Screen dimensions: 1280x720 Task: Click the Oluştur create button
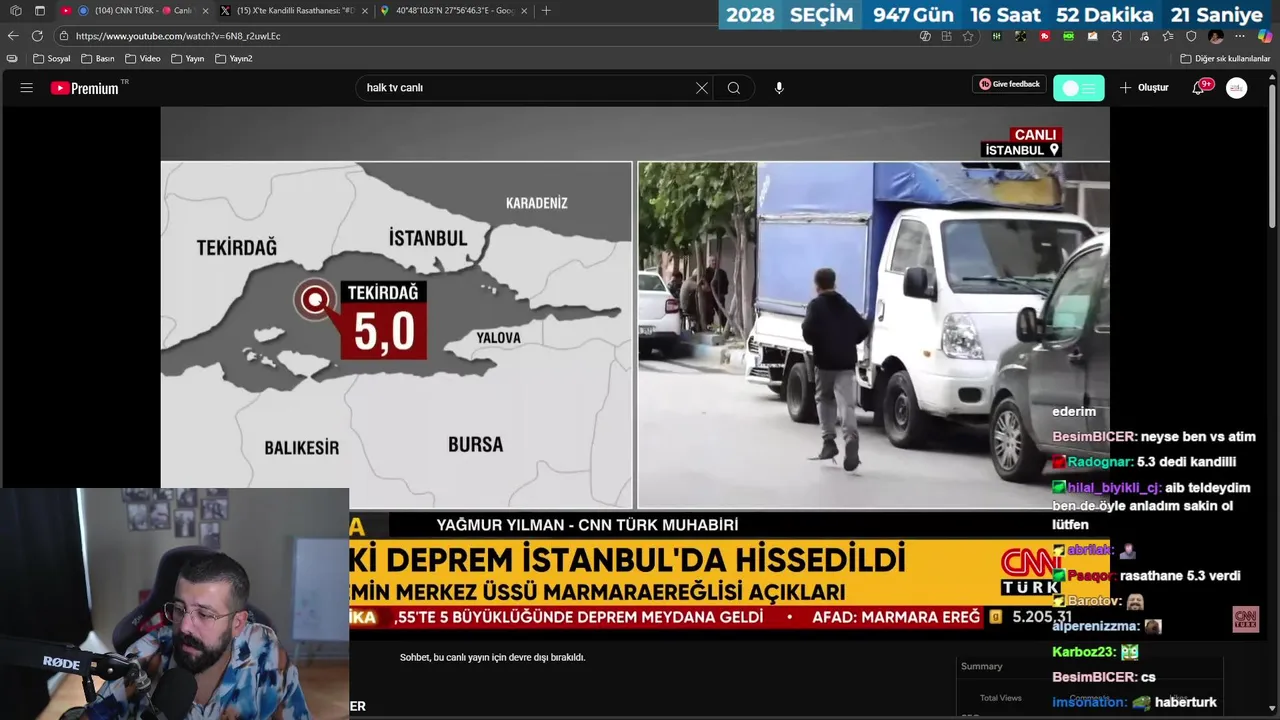tap(1144, 88)
